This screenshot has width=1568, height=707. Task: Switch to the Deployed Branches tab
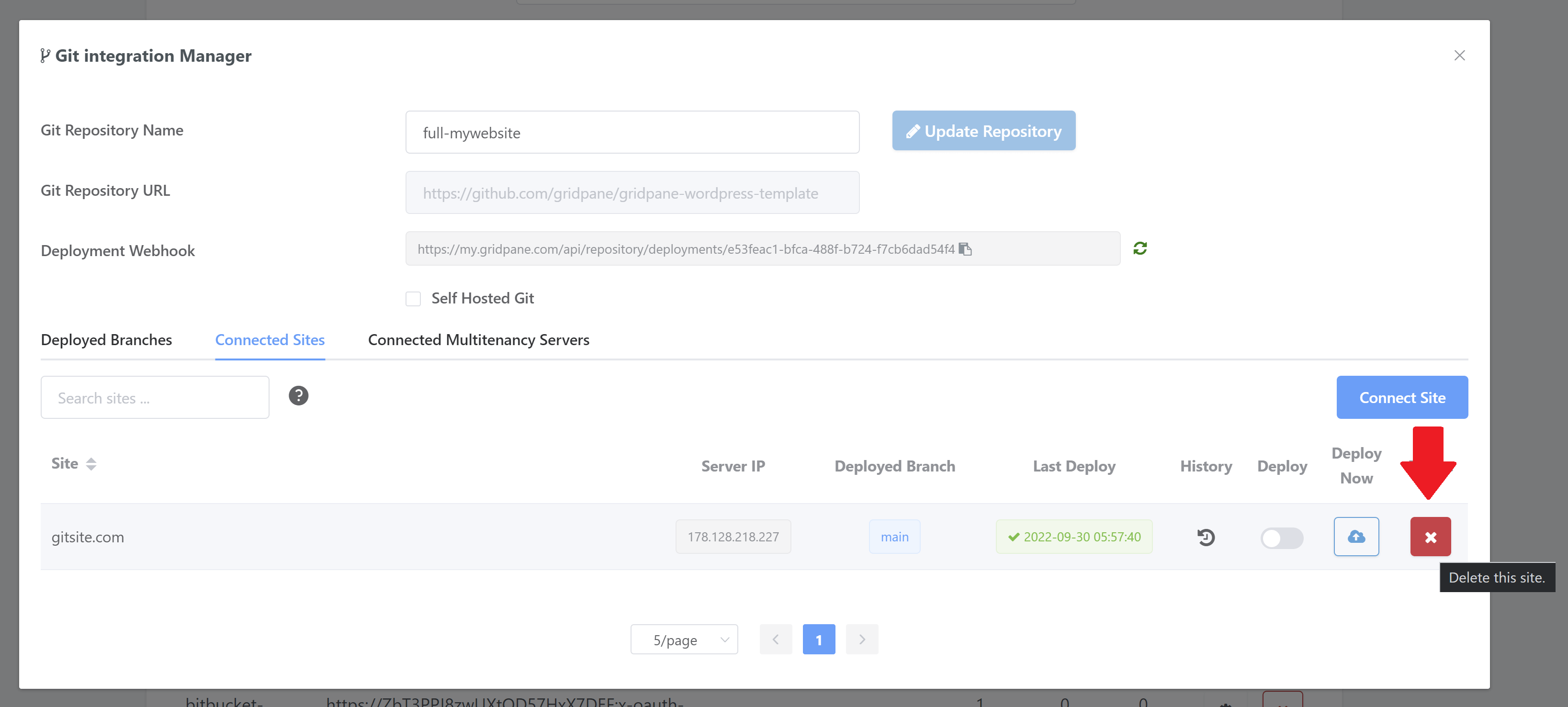point(106,340)
